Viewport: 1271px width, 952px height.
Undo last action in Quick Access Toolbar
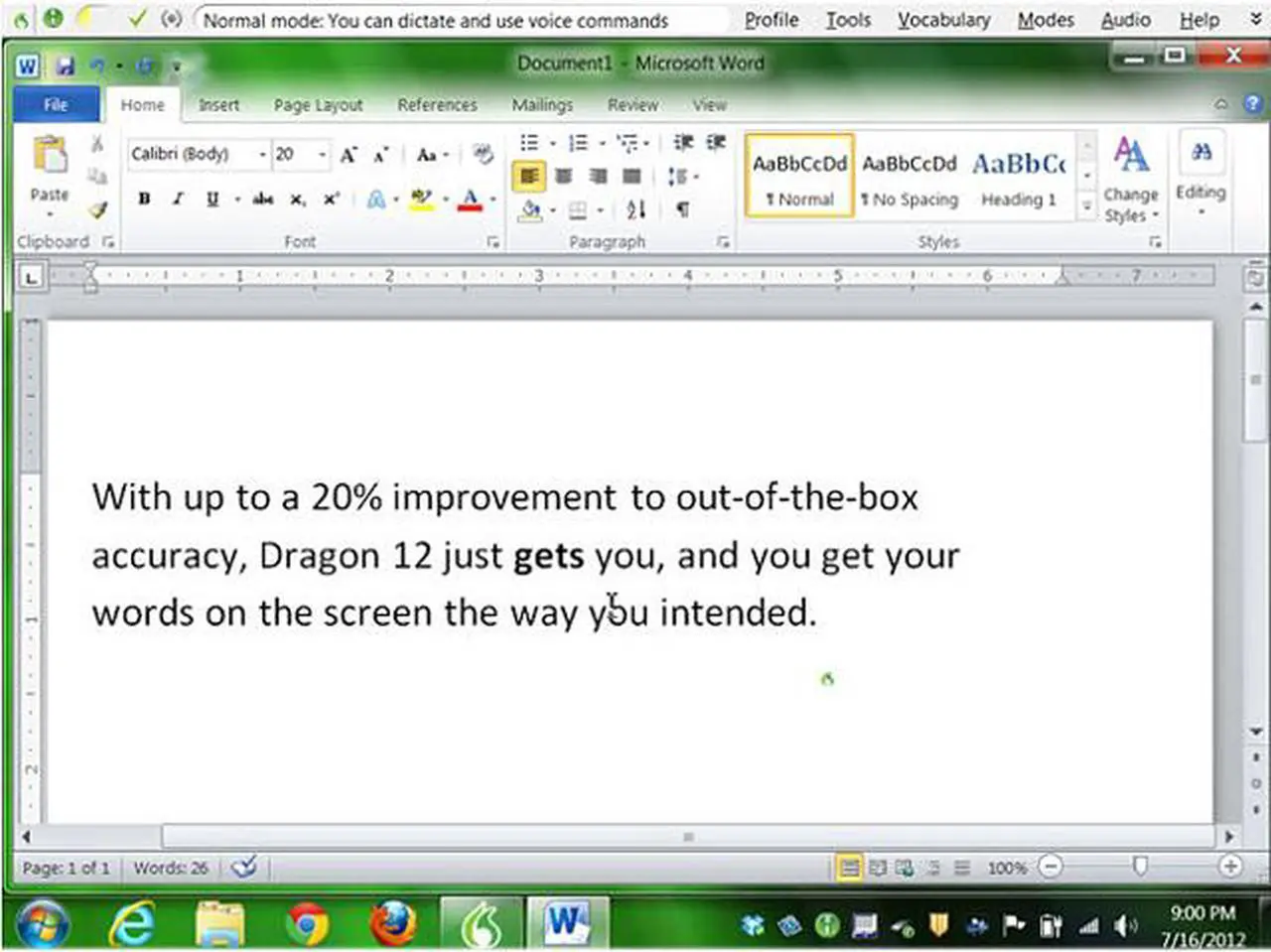[97, 66]
